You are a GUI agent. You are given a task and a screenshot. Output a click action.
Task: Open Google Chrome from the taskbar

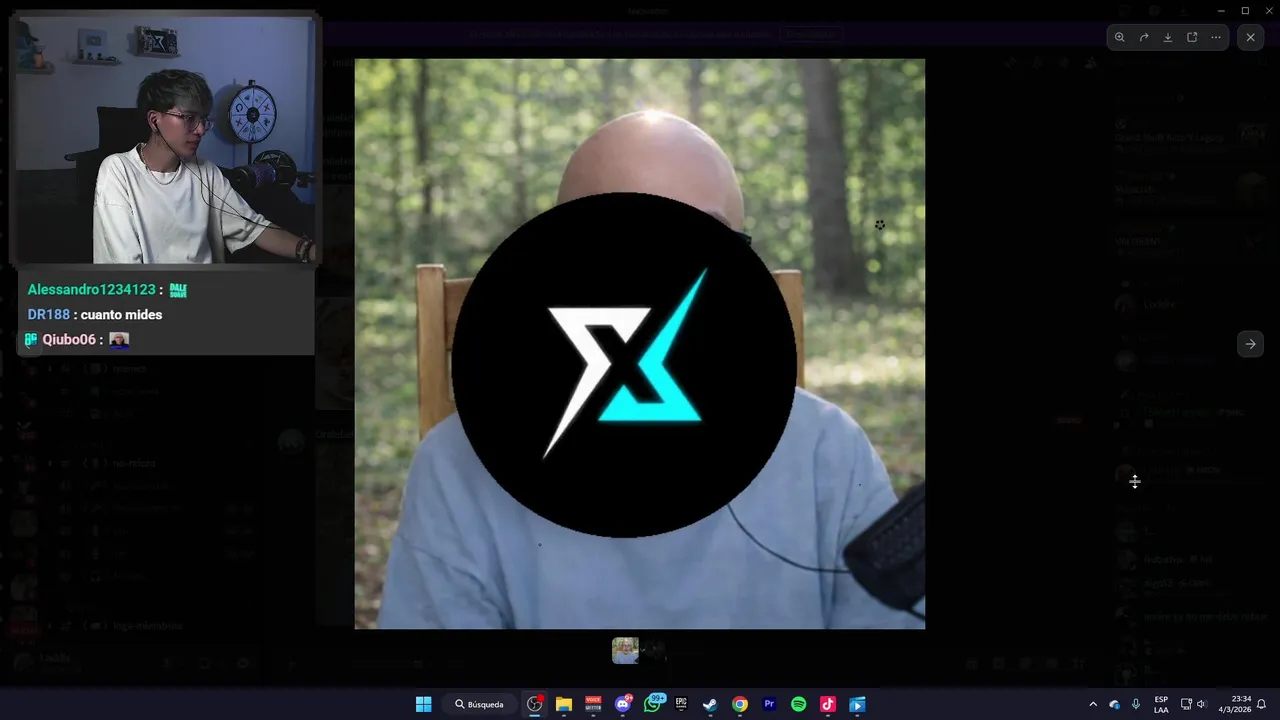click(x=740, y=704)
